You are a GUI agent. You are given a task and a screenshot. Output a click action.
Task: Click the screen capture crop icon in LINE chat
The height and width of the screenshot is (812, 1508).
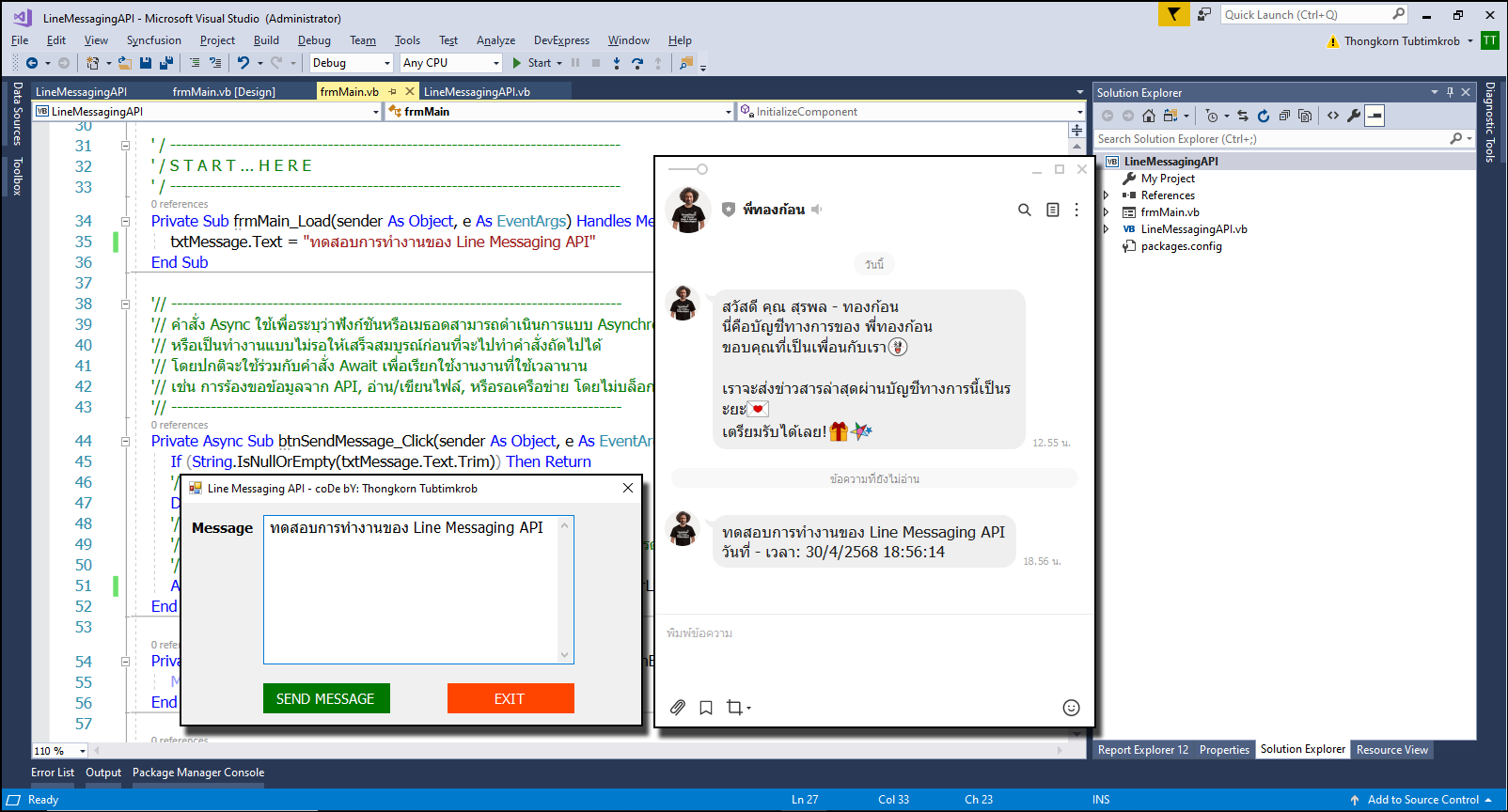tap(735, 708)
